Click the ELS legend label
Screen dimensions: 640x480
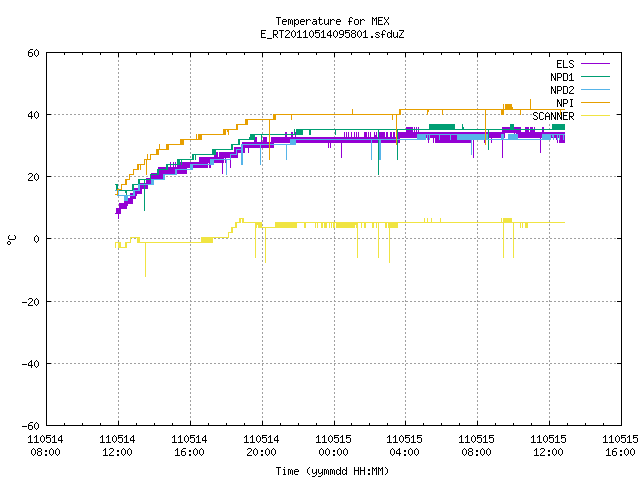(565, 64)
